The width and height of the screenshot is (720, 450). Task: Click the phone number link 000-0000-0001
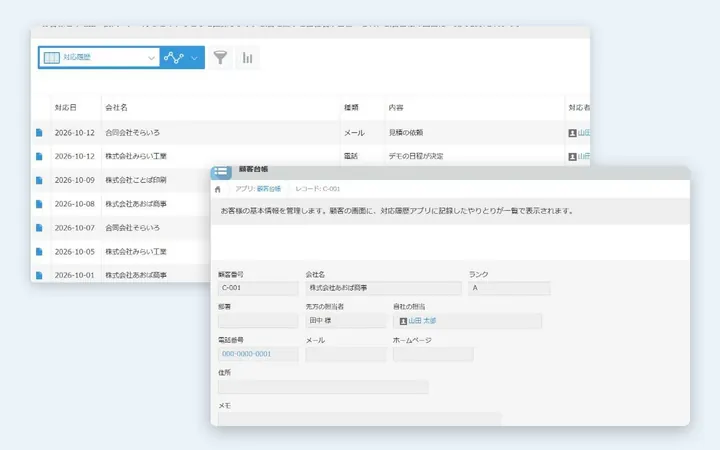(247, 354)
